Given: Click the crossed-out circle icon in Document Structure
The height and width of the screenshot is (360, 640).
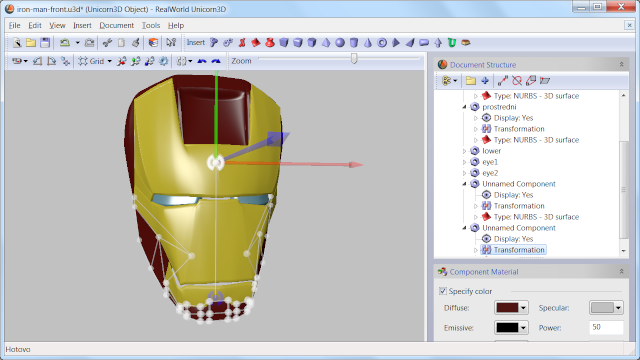Looking at the screenshot, I should point(517,81).
